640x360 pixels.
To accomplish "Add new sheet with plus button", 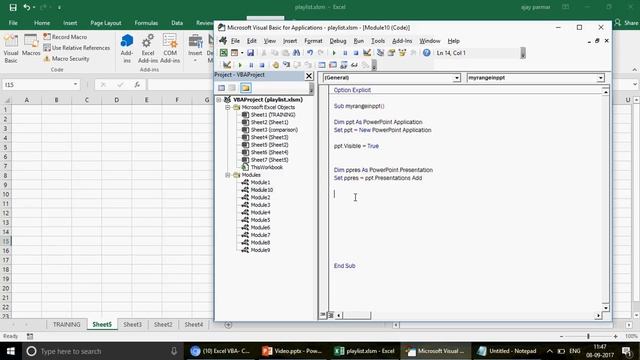I will click(x=228, y=325).
